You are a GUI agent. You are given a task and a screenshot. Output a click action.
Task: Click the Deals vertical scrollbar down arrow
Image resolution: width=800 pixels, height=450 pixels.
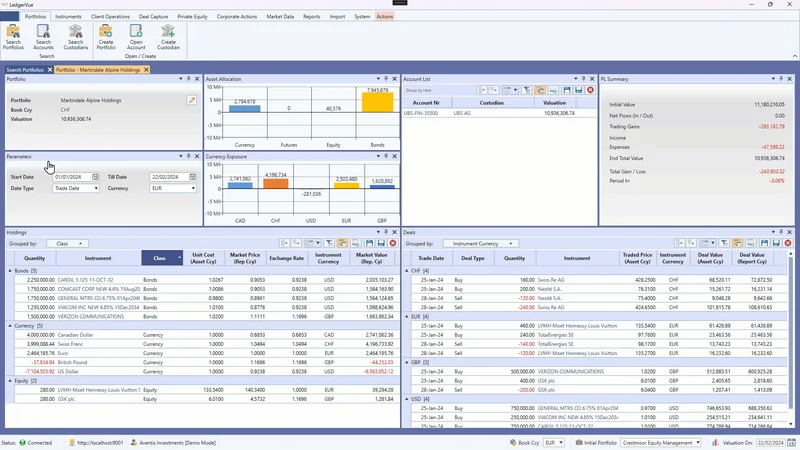[791, 424]
